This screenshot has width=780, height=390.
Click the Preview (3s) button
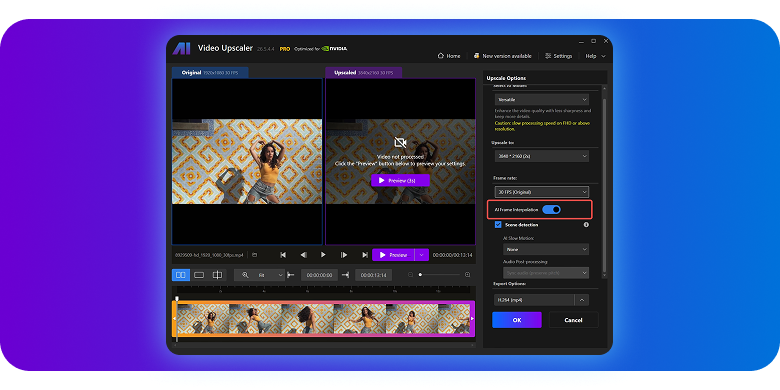pyautogui.click(x=400, y=180)
